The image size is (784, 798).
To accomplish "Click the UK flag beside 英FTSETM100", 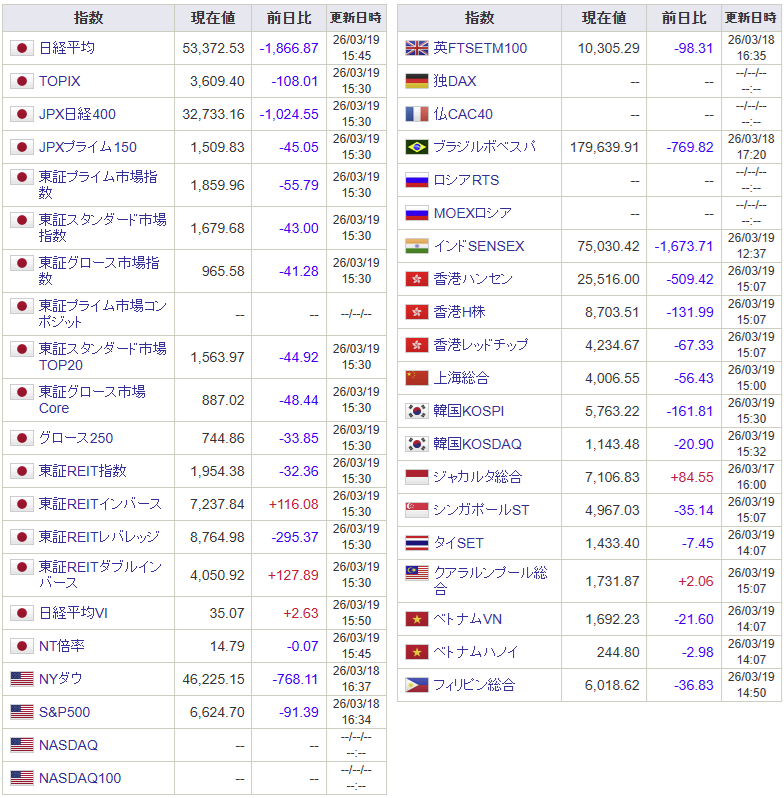I will (x=417, y=48).
